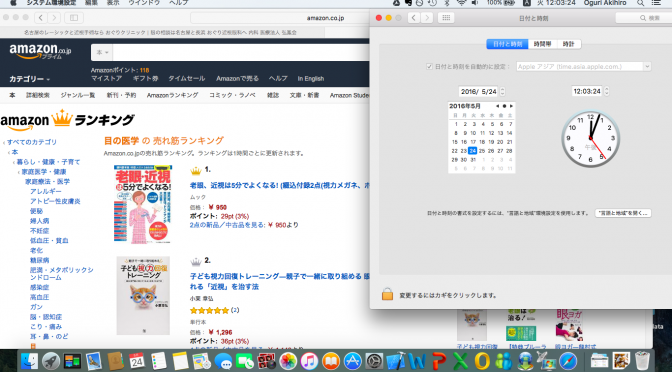Image resolution: width=672 pixels, height=372 pixels.
Task: Select day 25 in the calendar
Action: point(482,151)
